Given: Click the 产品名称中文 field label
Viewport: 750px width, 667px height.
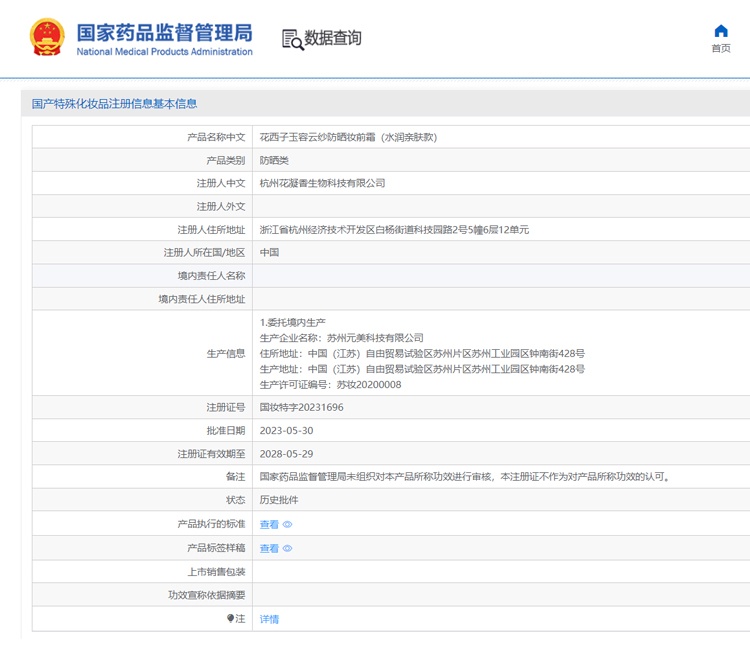Looking at the screenshot, I should coord(216,137).
